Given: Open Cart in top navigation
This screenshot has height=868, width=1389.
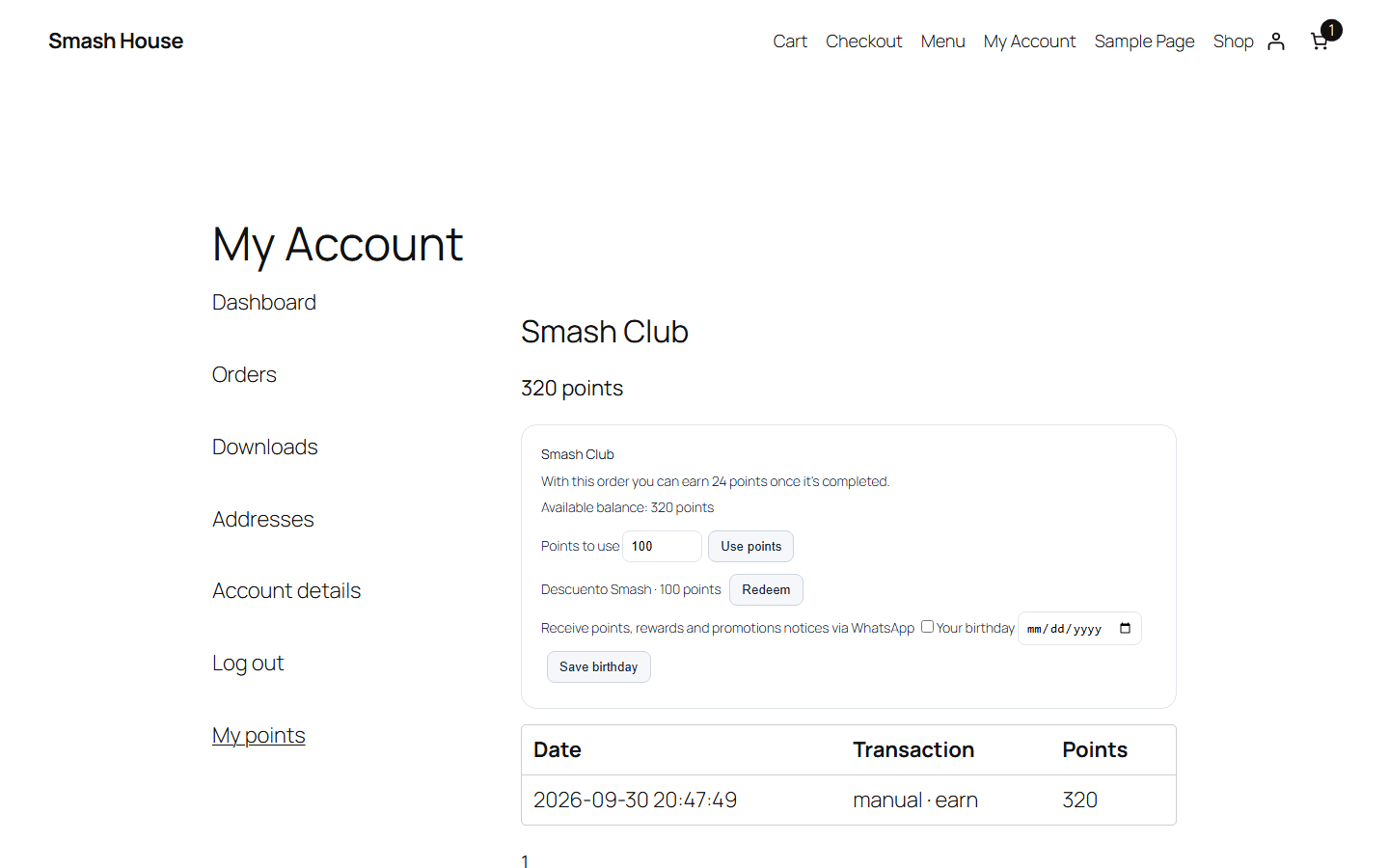Looking at the screenshot, I should [x=790, y=41].
